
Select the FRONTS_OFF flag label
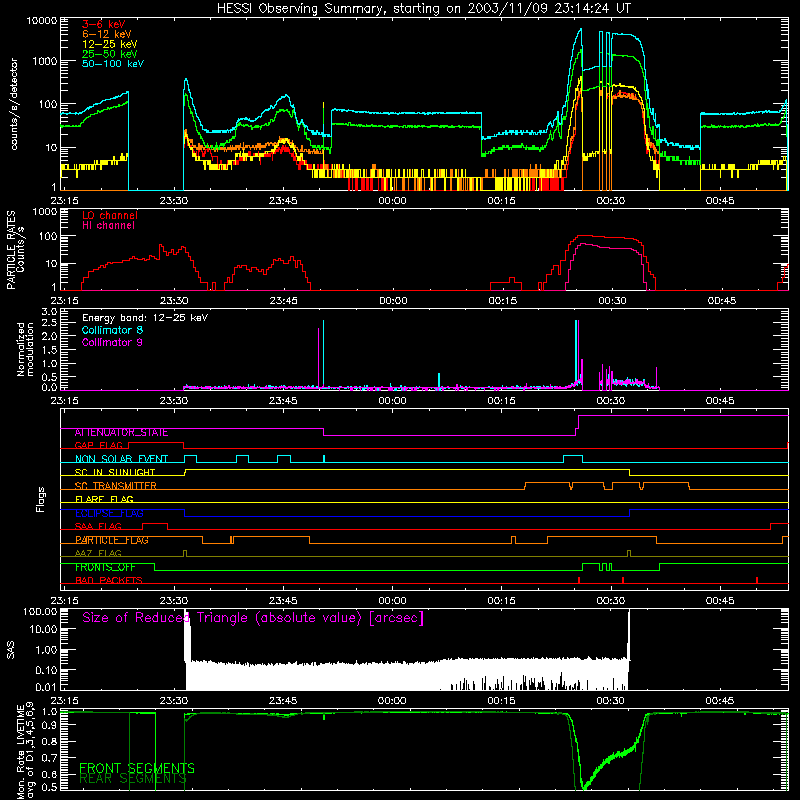pos(105,567)
